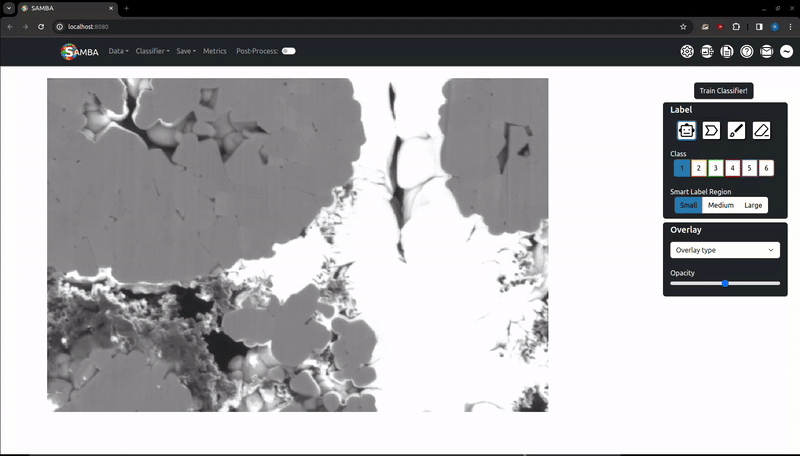Click the red extension icon in browser toolbar
This screenshot has height=456, width=800.
(720, 27)
